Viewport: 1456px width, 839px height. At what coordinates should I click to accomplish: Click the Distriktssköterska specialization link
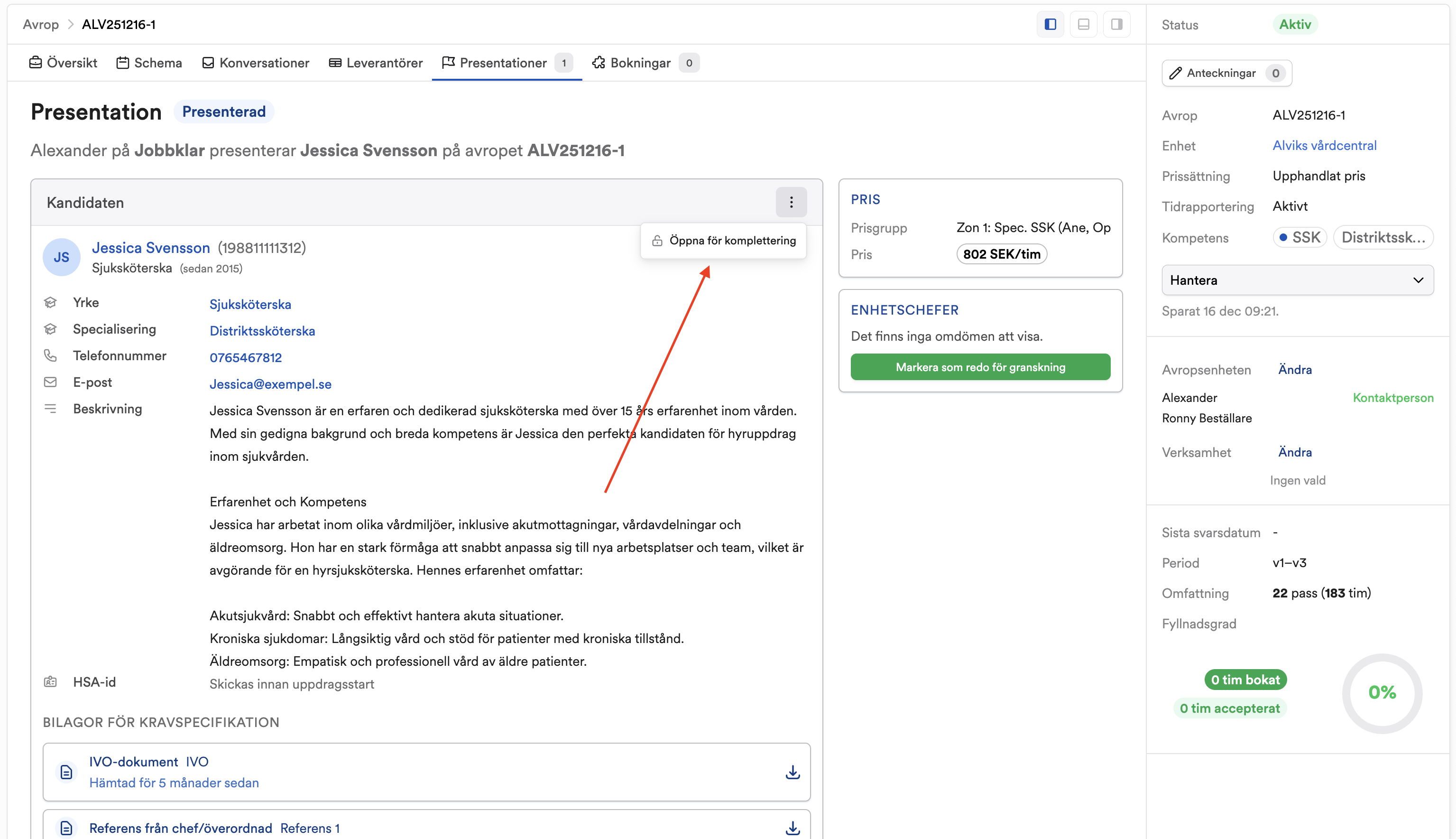263,331
